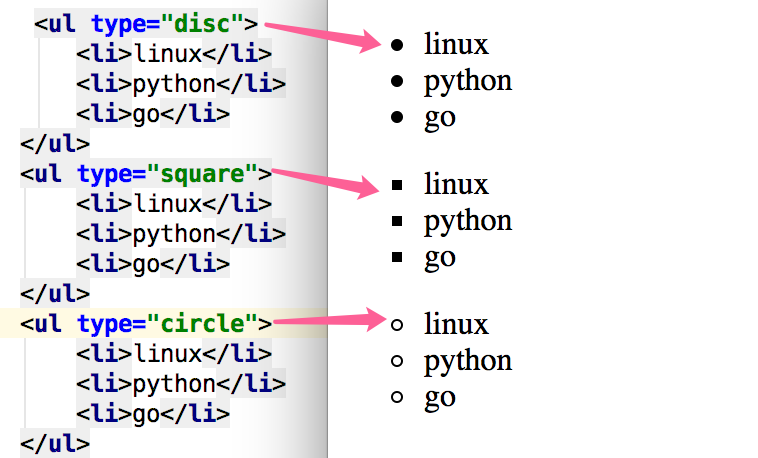The height and width of the screenshot is (458, 758).
Task: Click the go li line under ul circle
Action: point(152,414)
